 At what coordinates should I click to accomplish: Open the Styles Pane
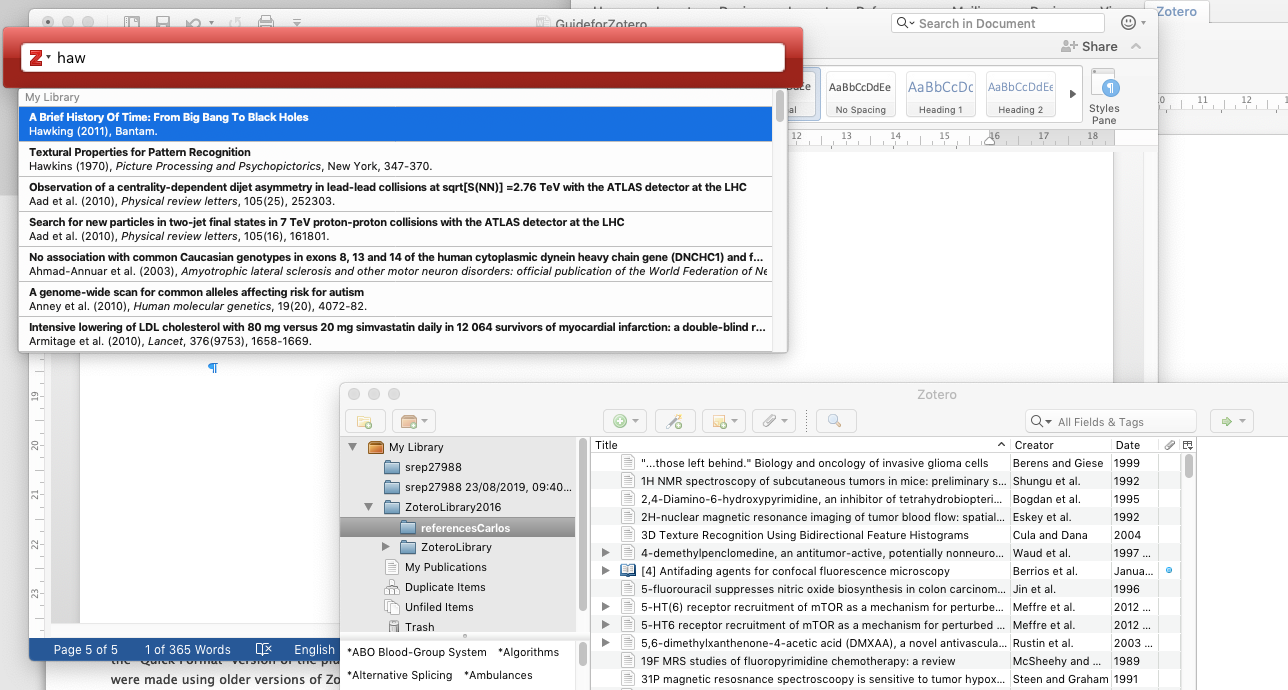tap(1104, 97)
